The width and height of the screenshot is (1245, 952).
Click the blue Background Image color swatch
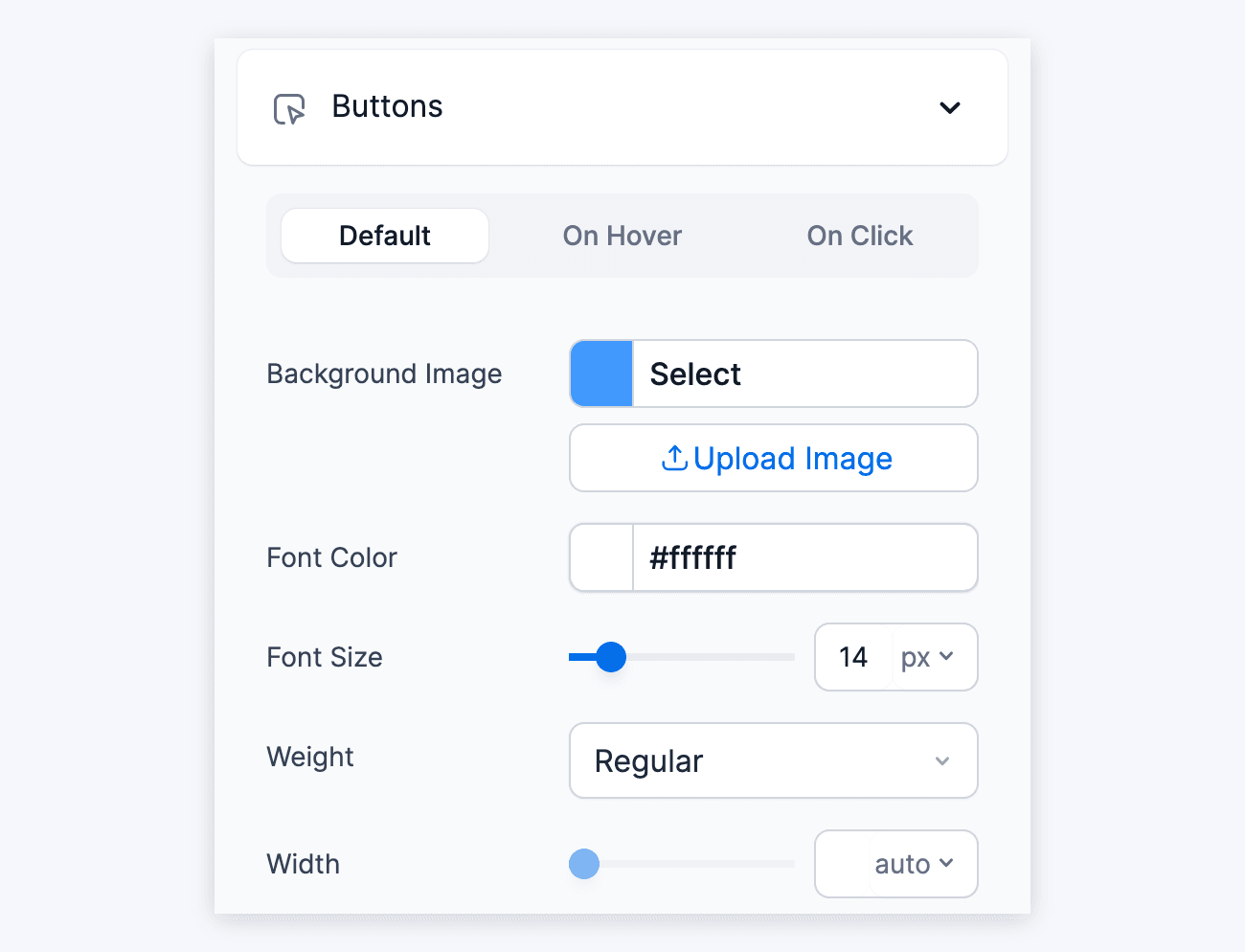tap(601, 374)
